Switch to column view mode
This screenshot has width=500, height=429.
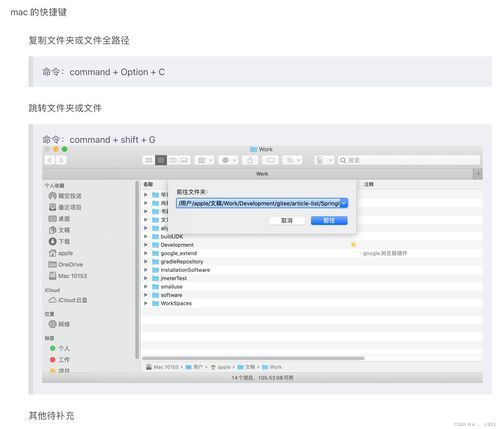tap(172, 160)
